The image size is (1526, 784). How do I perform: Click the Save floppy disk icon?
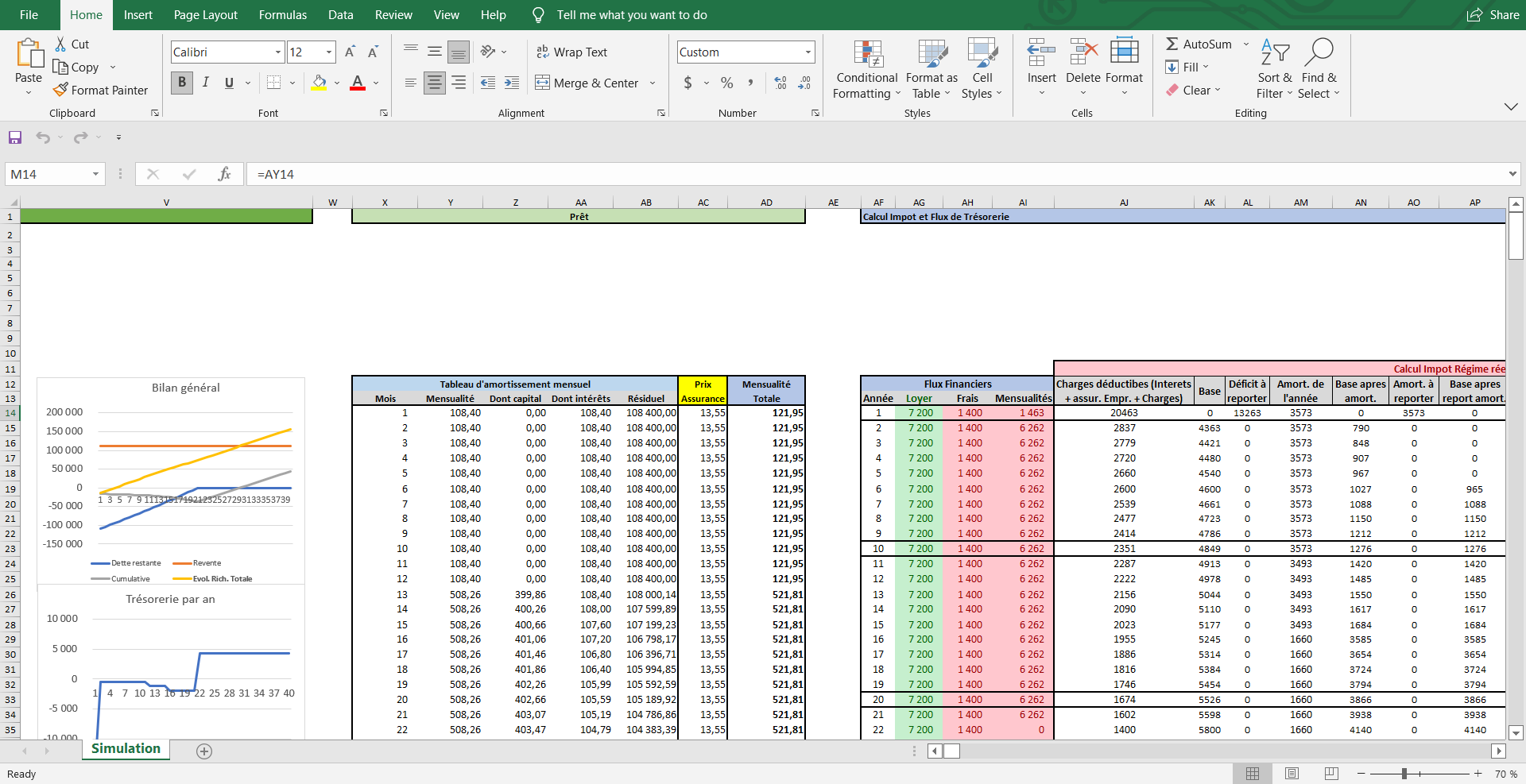click(x=15, y=137)
